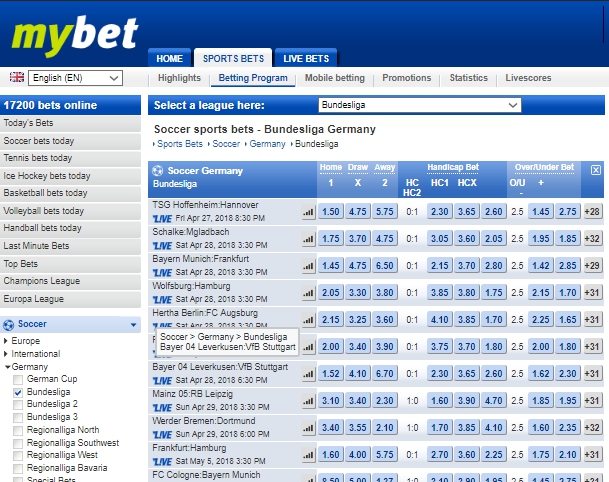Open statistics icon for Bayern Munich:Frankfurt
The image size is (609, 482).
[x=308, y=266]
